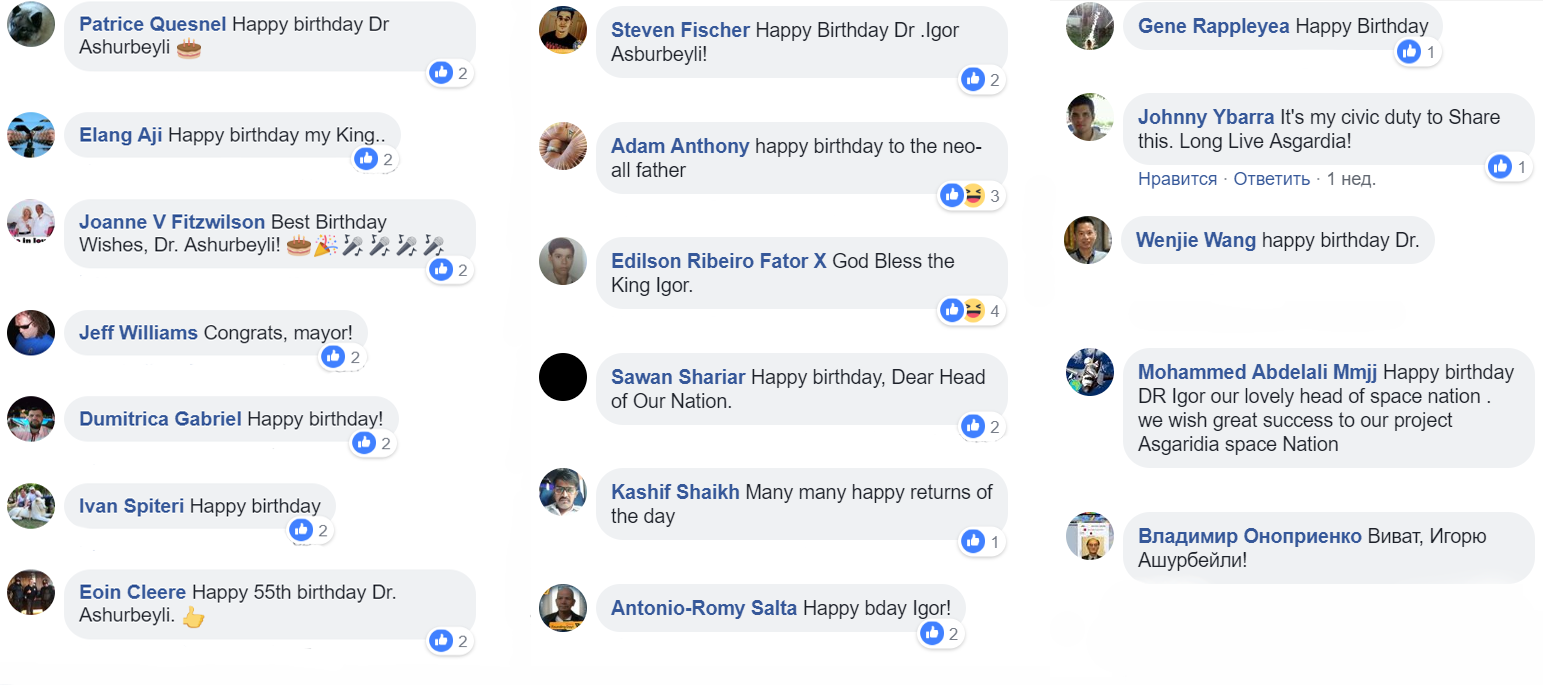Open the 1 нед. timestamp link
Image resolution: width=1543 pixels, height=685 pixels.
point(1351,179)
